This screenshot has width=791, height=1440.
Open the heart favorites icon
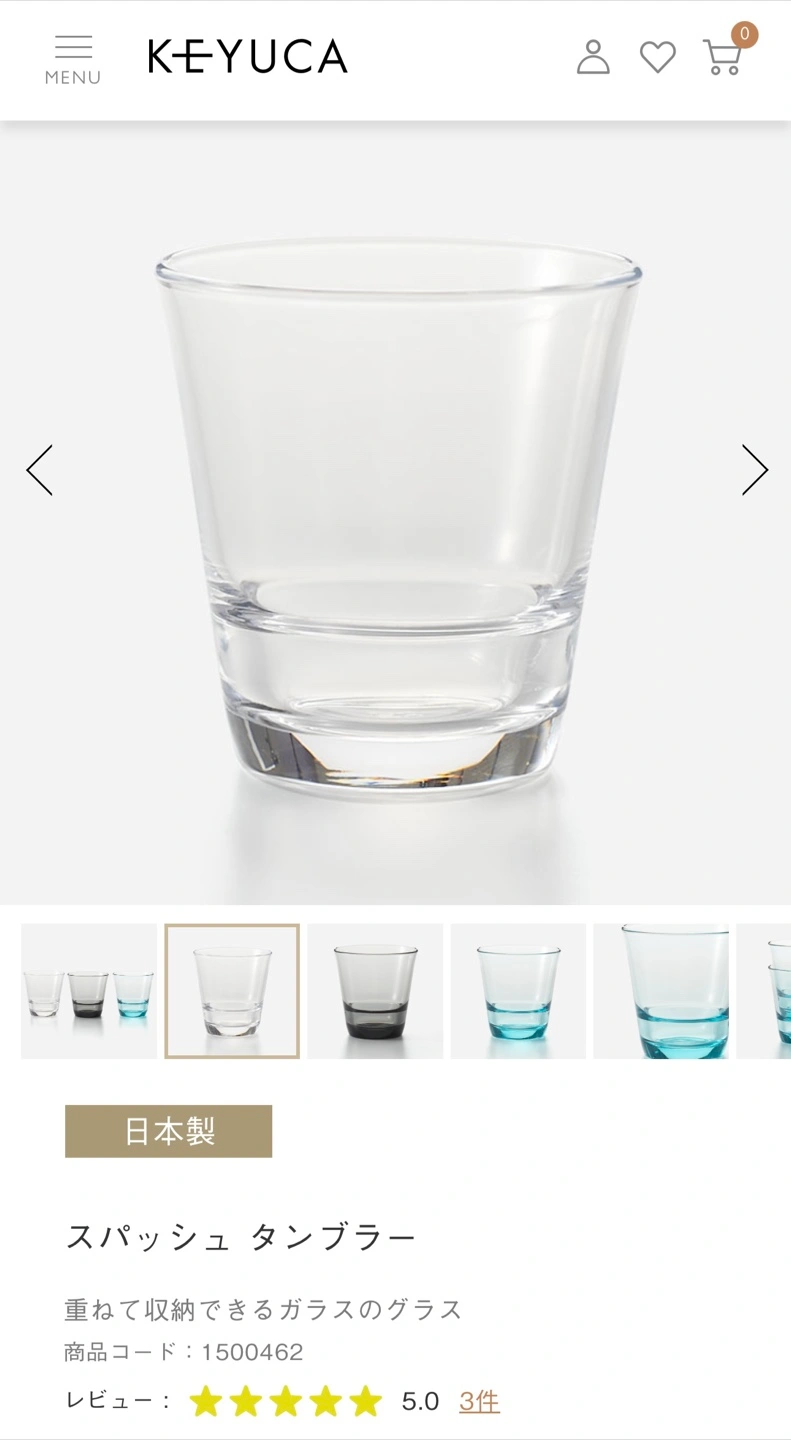[658, 57]
